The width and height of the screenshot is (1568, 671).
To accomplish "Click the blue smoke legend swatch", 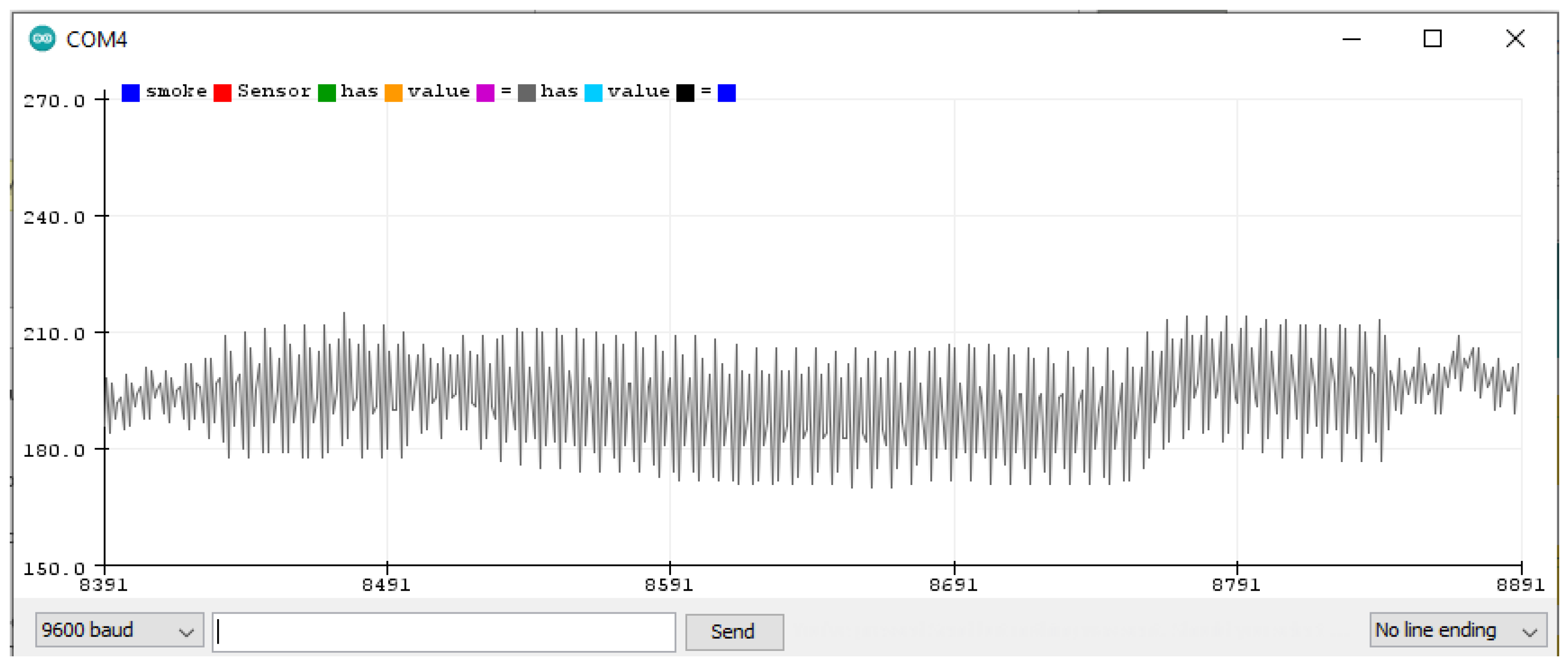I will click(x=131, y=93).
